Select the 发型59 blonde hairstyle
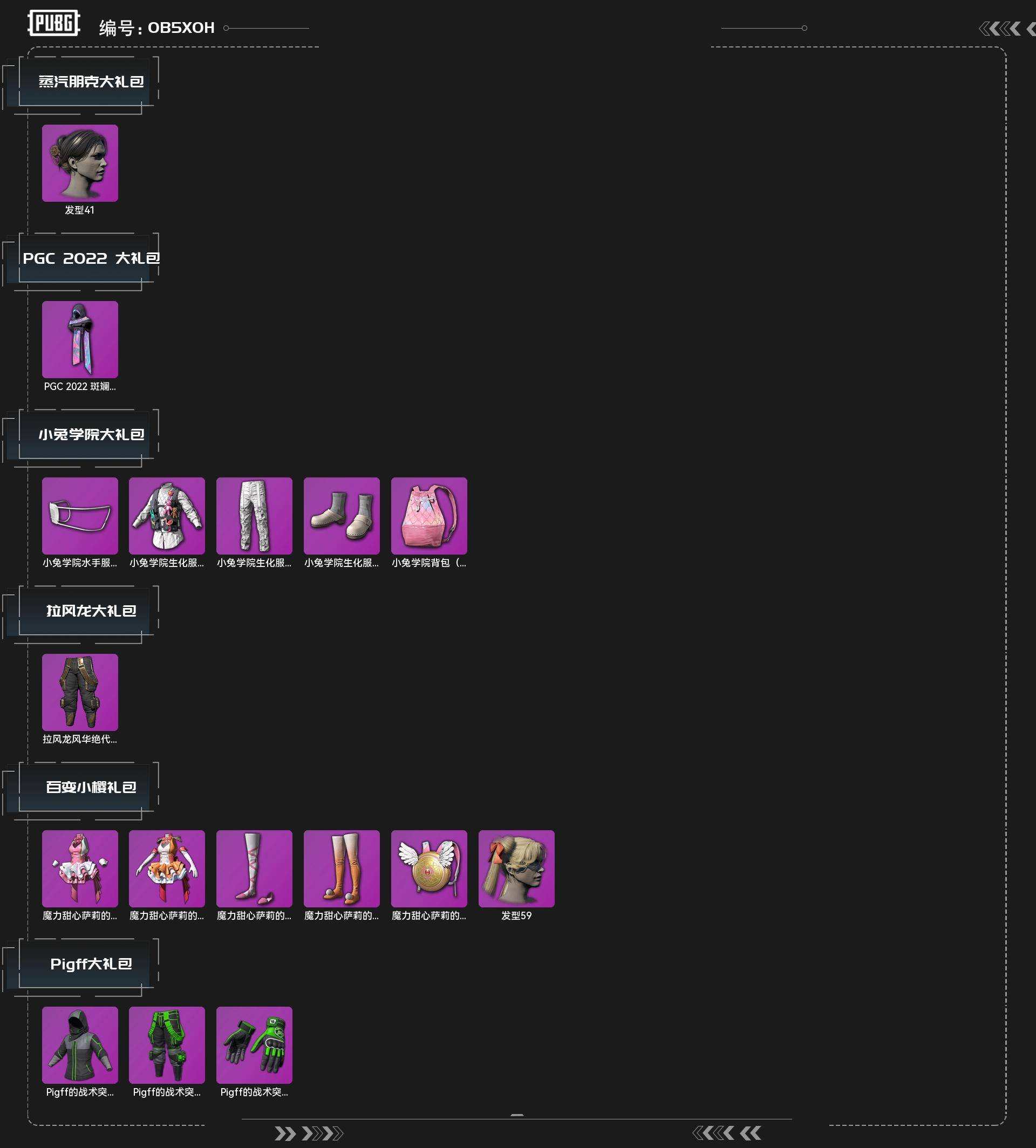This screenshot has width=1036, height=1148. (x=516, y=869)
